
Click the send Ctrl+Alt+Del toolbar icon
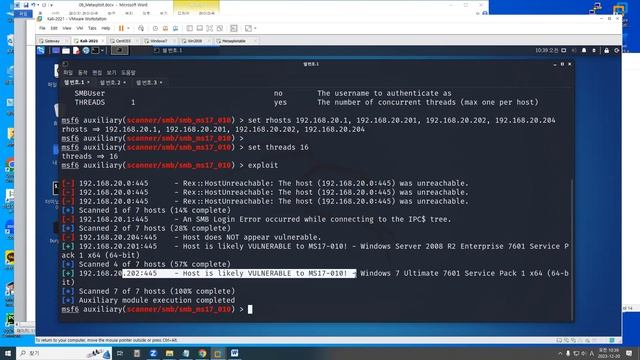click(x=141, y=28)
